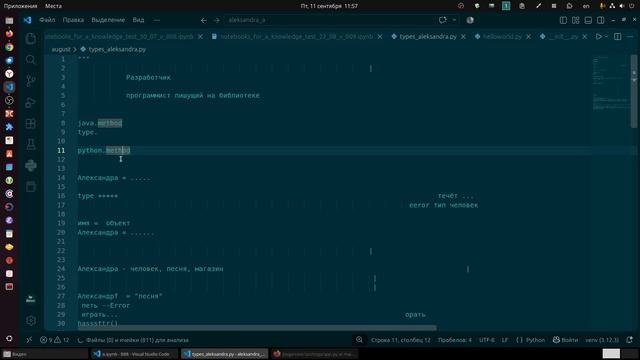Click the line 27 Александрf text

point(98,296)
